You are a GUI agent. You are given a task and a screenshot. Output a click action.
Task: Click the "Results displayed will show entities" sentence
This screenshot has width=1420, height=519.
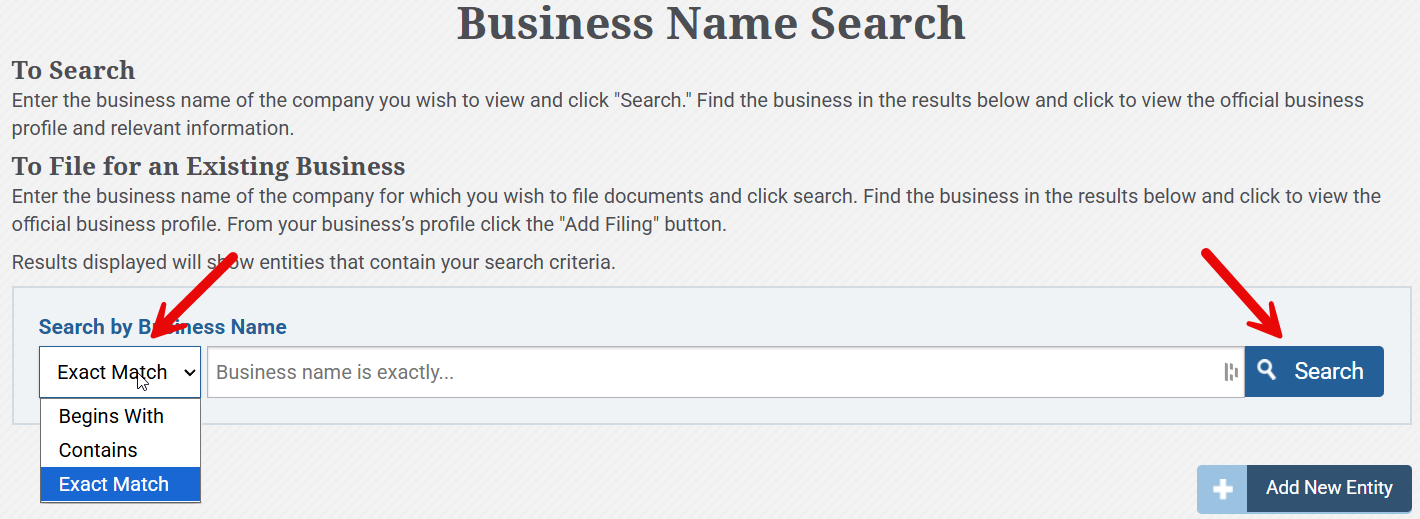[313, 263]
